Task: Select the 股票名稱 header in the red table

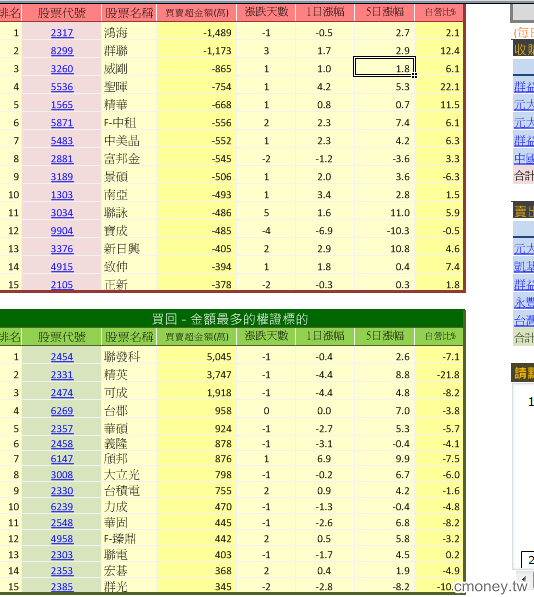Action: point(129,13)
